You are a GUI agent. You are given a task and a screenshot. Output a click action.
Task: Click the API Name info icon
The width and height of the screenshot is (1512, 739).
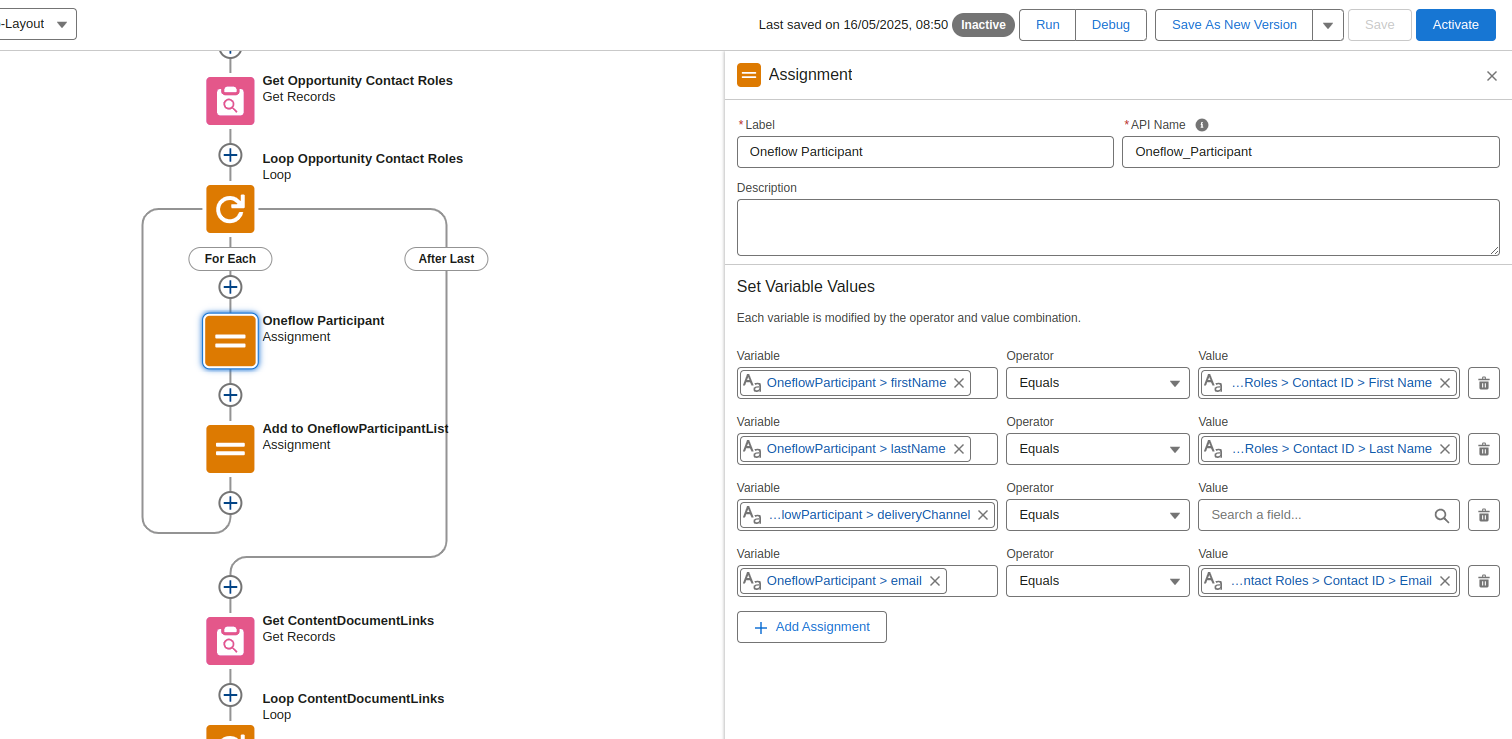point(1202,125)
